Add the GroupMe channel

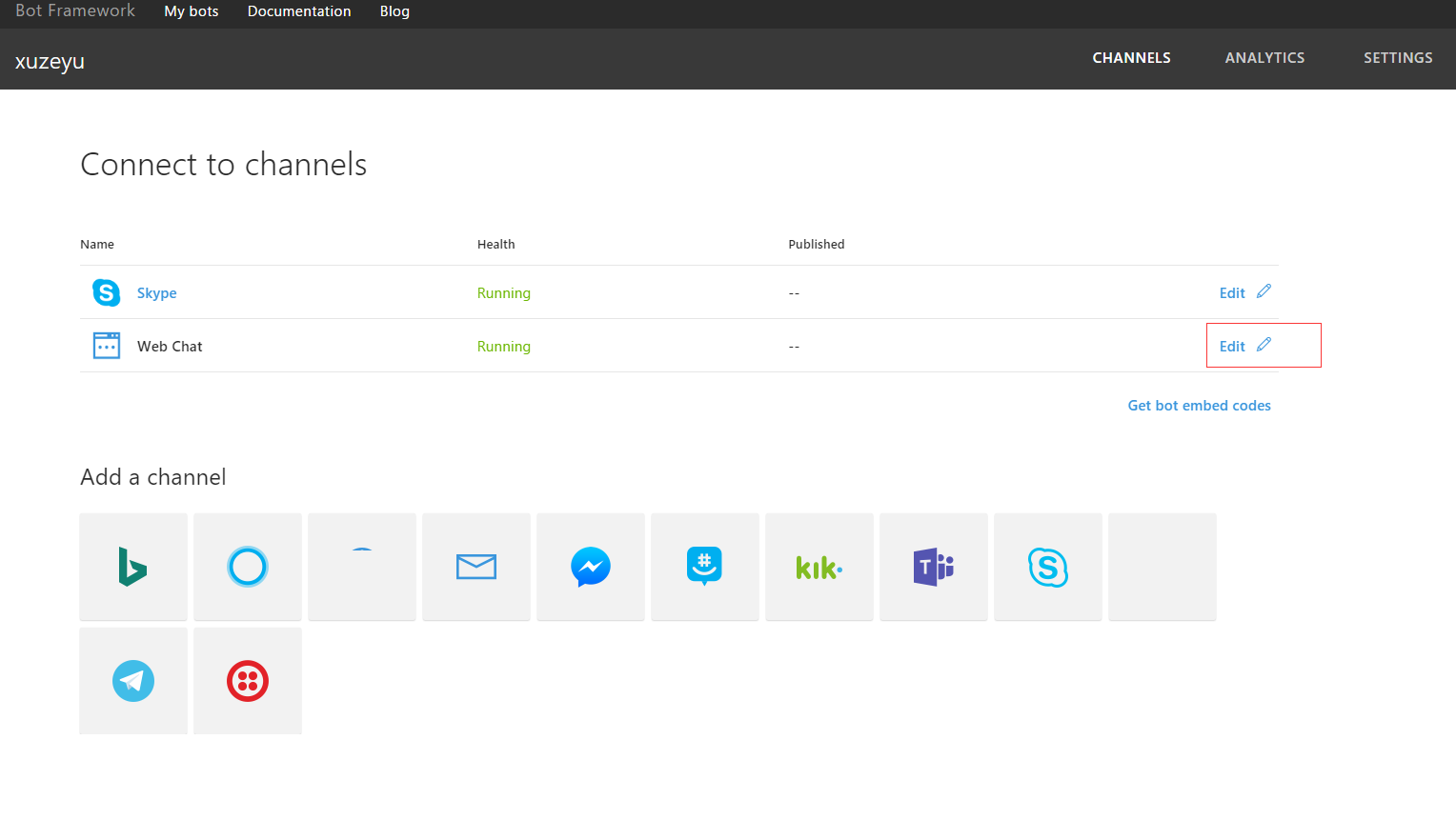click(x=705, y=567)
